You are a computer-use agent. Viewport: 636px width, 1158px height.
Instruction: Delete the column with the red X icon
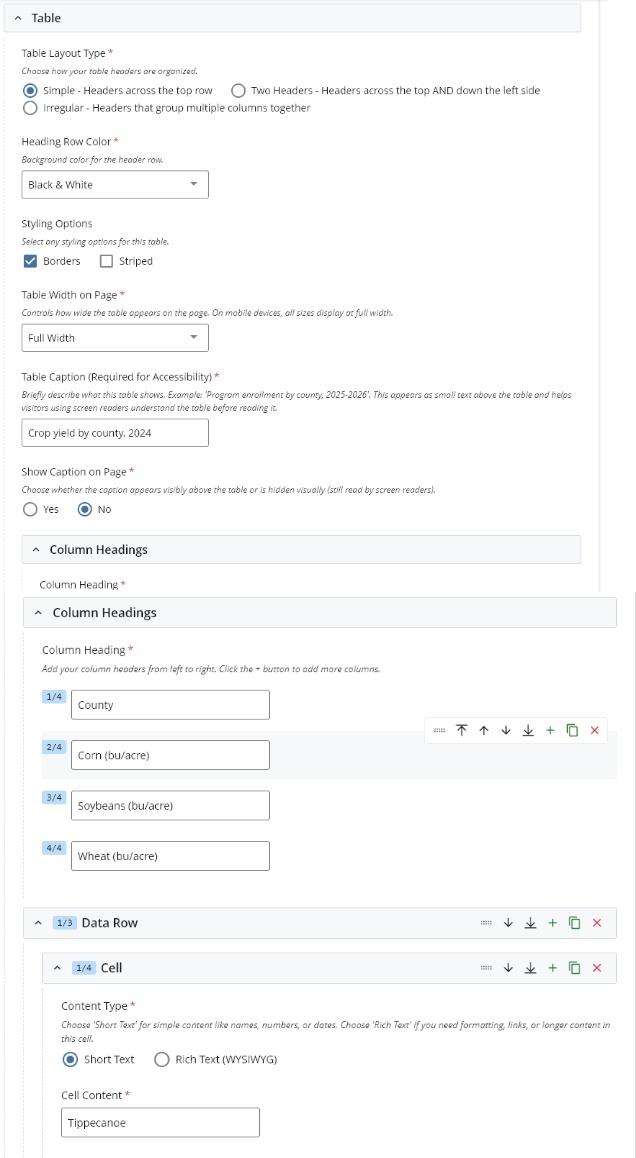click(x=596, y=730)
